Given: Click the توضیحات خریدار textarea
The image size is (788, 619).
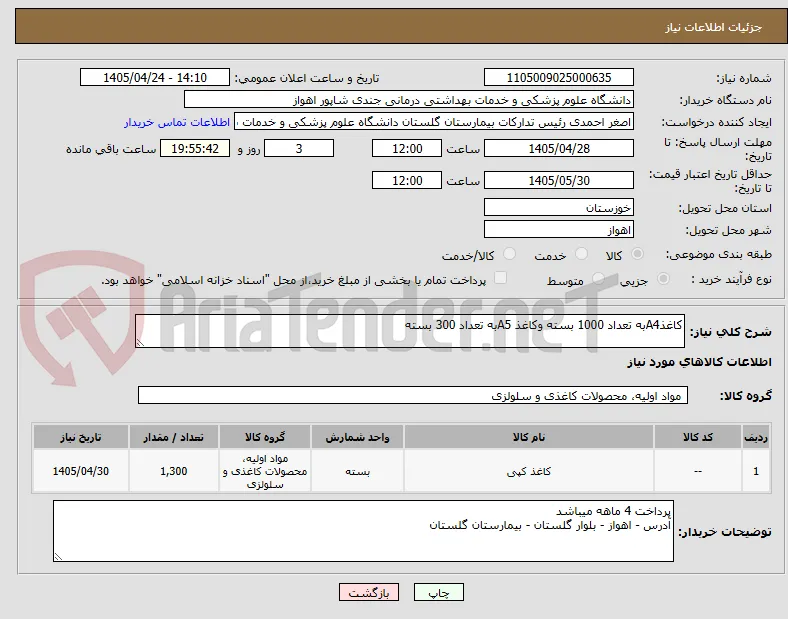Looking at the screenshot, I should point(363,531).
